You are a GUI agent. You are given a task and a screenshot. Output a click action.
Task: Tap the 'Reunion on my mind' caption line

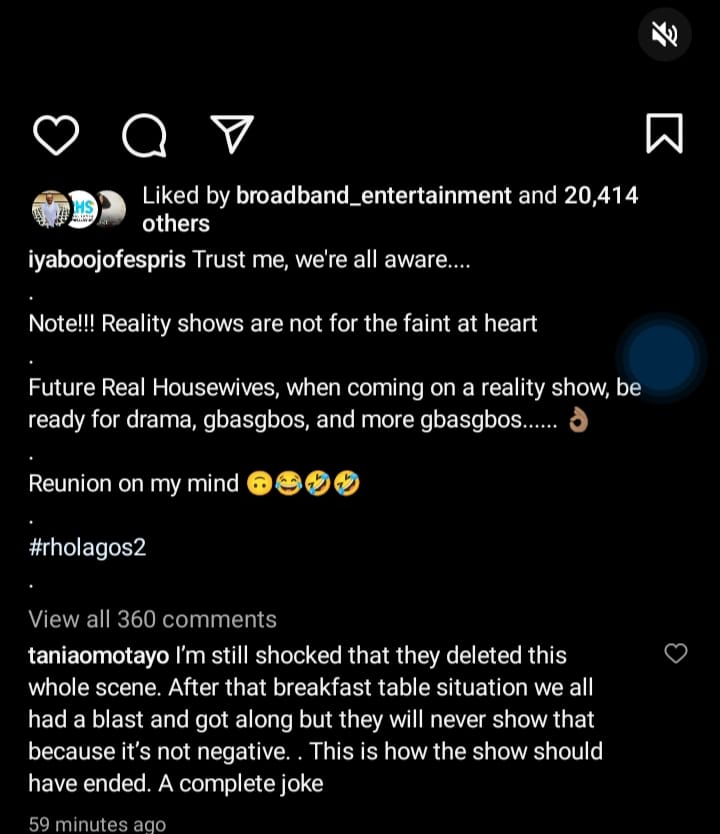coord(134,484)
